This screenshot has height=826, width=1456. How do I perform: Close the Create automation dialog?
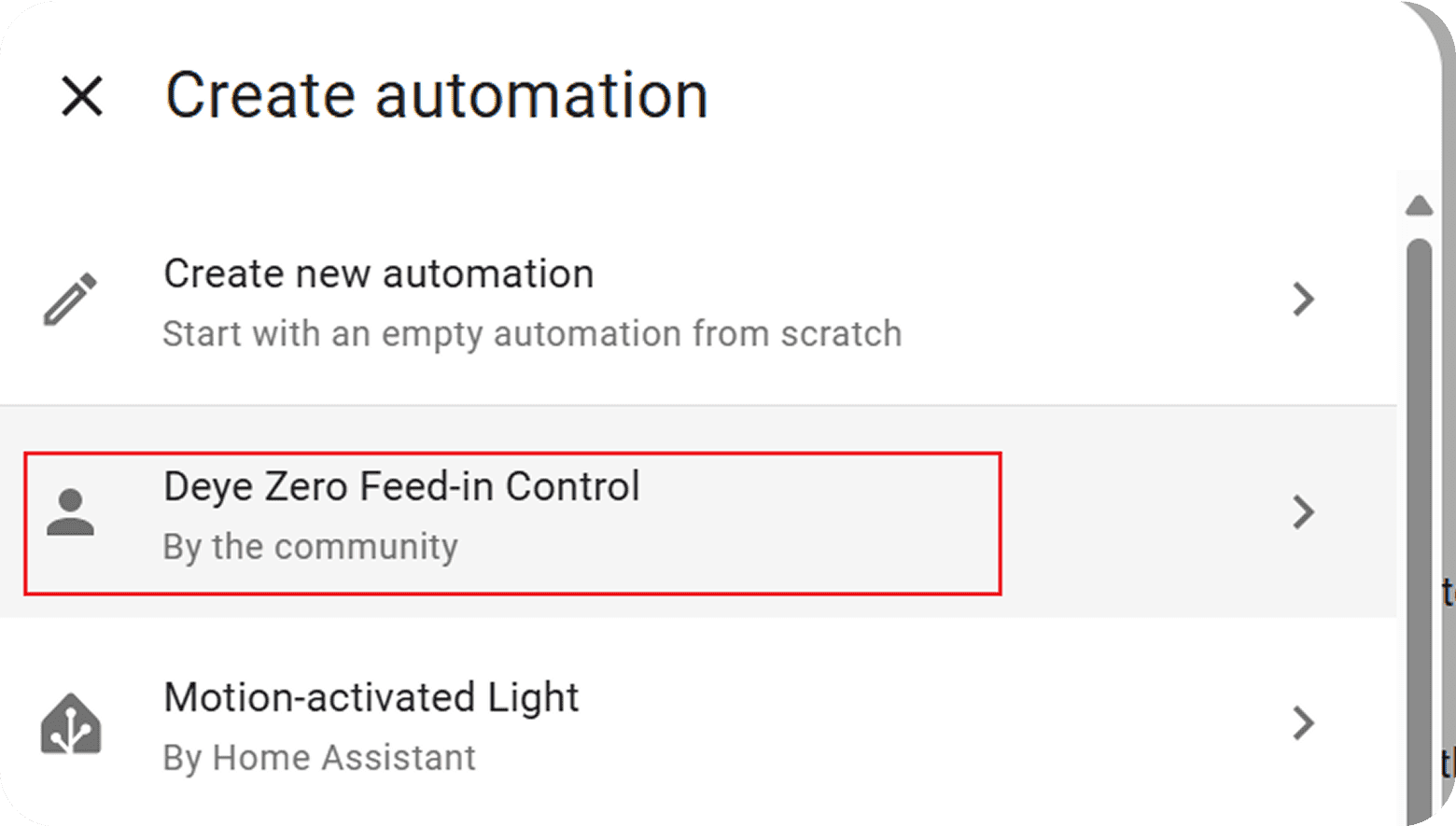(x=82, y=96)
